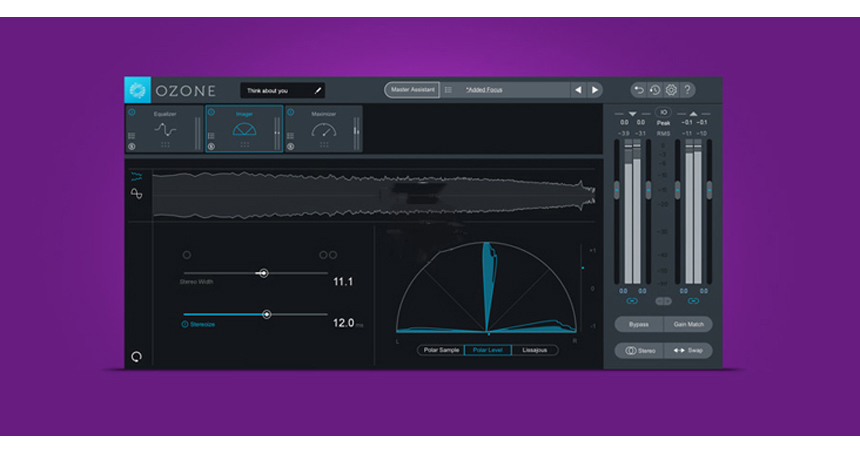Viewport: 860px width, 451px height.
Task: Toggle Equalizer module power button
Action: pos(132,112)
